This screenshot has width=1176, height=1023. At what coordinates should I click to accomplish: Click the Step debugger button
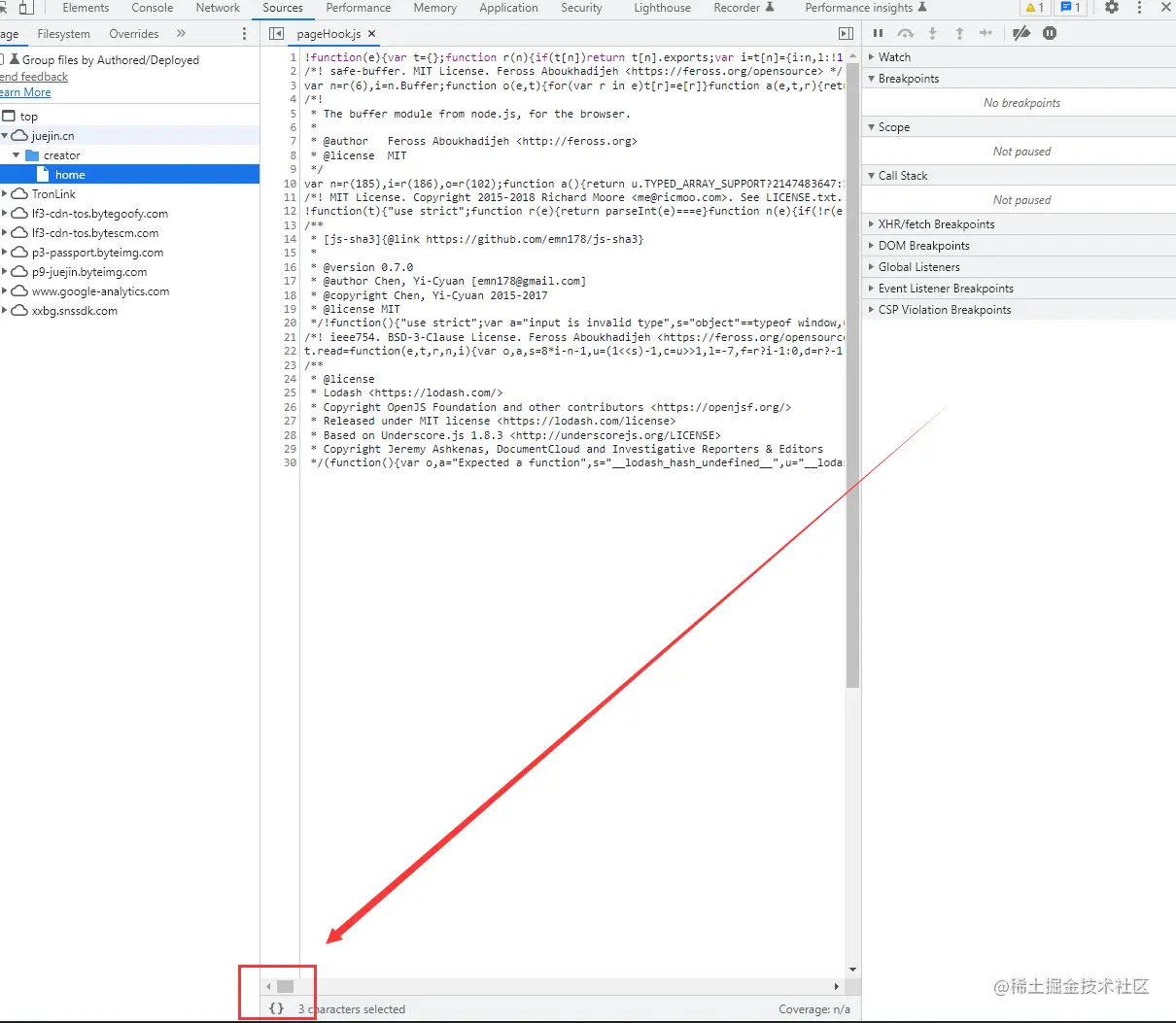(986, 33)
